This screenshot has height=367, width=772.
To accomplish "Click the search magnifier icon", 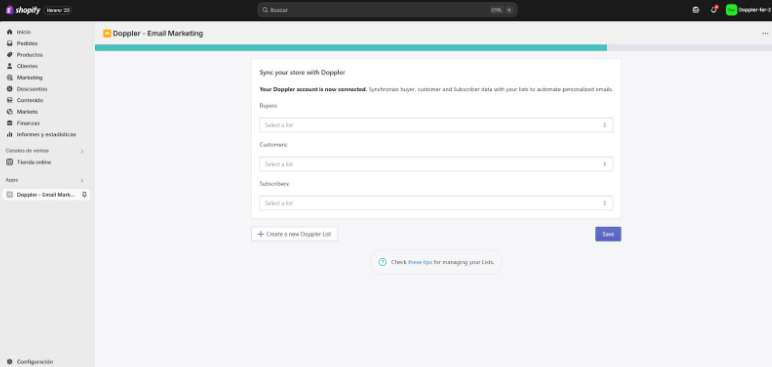I will (x=265, y=10).
